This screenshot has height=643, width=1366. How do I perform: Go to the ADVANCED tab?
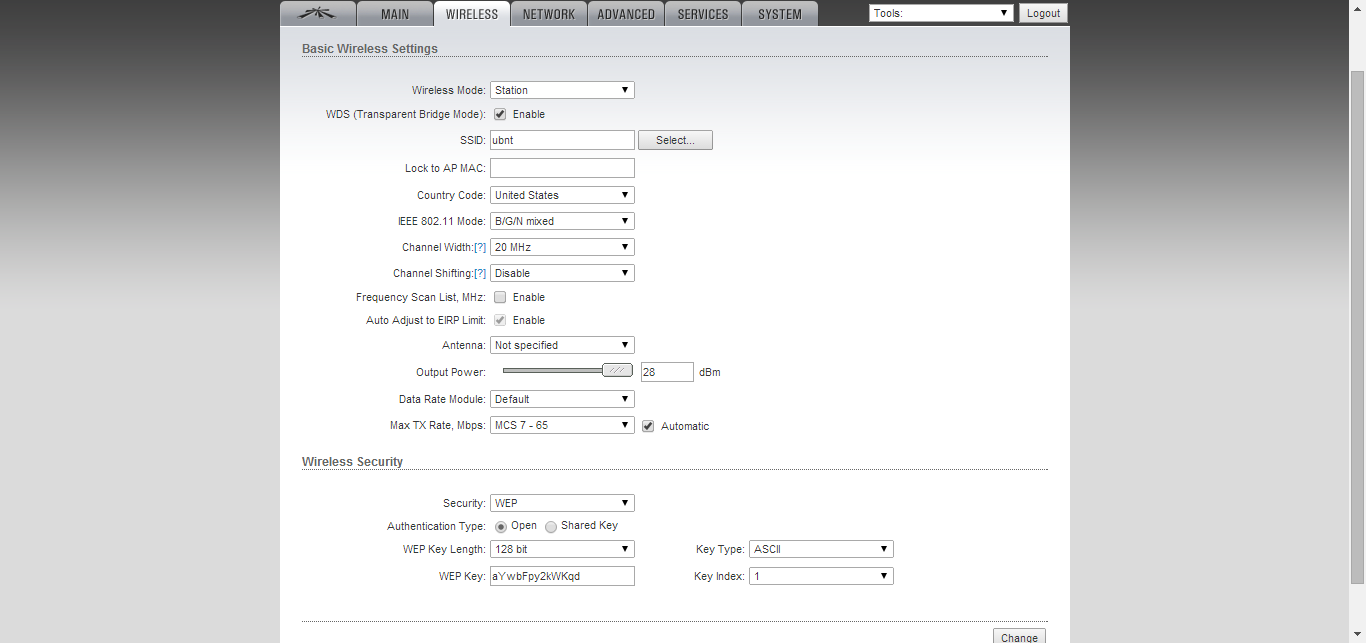click(626, 14)
